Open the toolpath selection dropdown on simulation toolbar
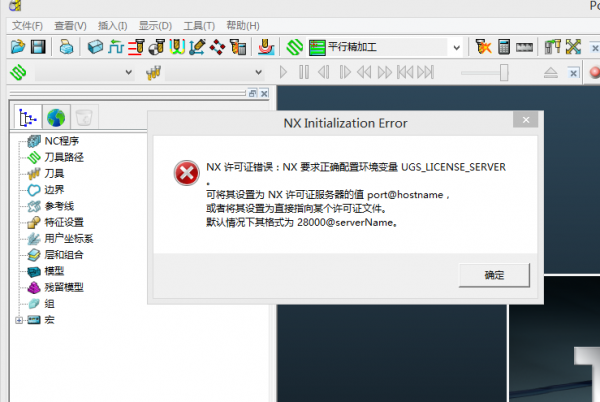 [x=129, y=72]
